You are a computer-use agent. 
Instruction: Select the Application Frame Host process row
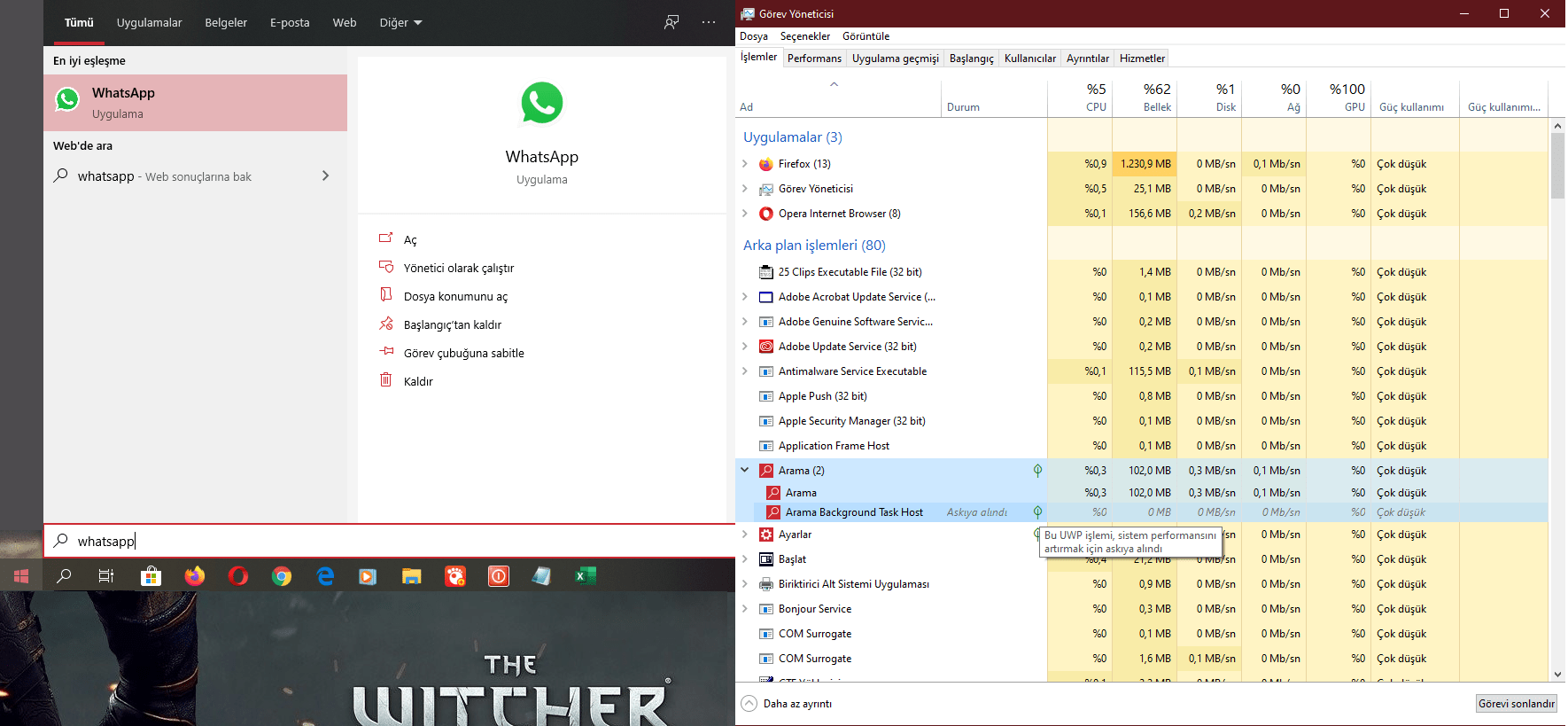(1142, 446)
